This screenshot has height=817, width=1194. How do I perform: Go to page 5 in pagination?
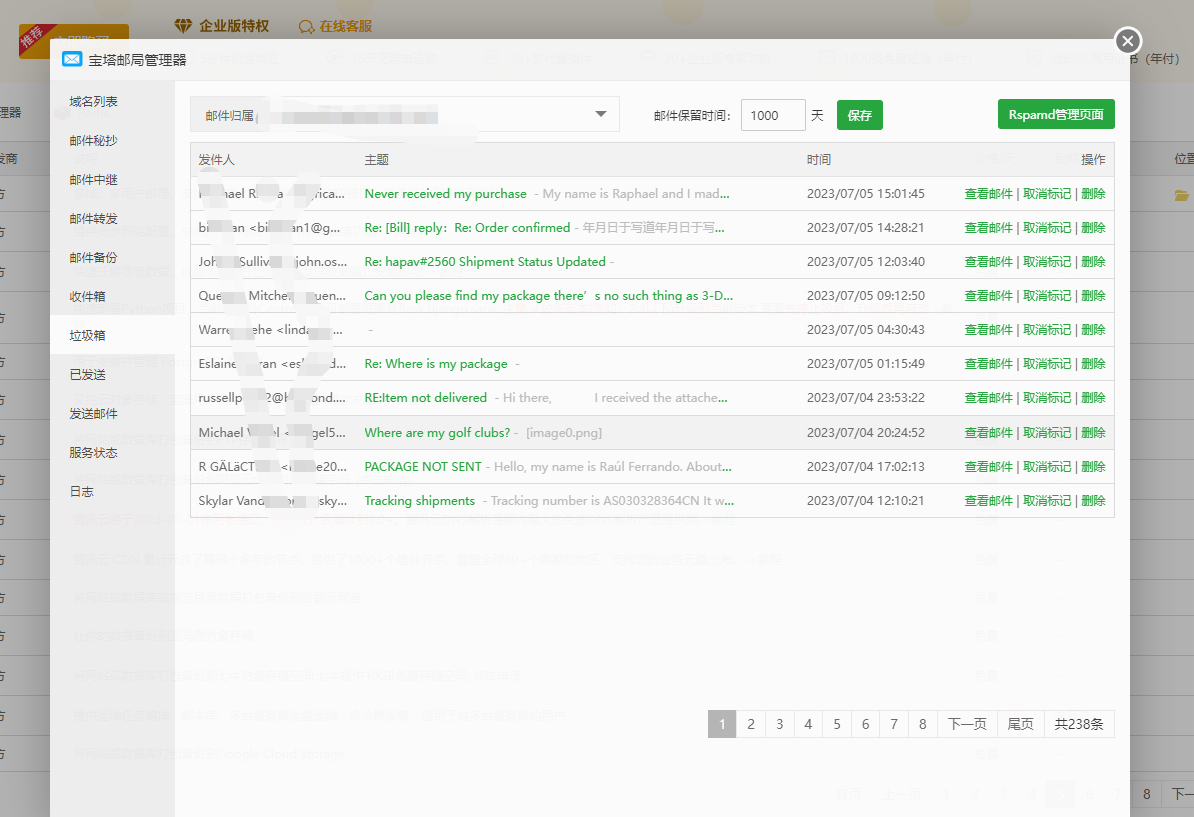coord(837,724)
